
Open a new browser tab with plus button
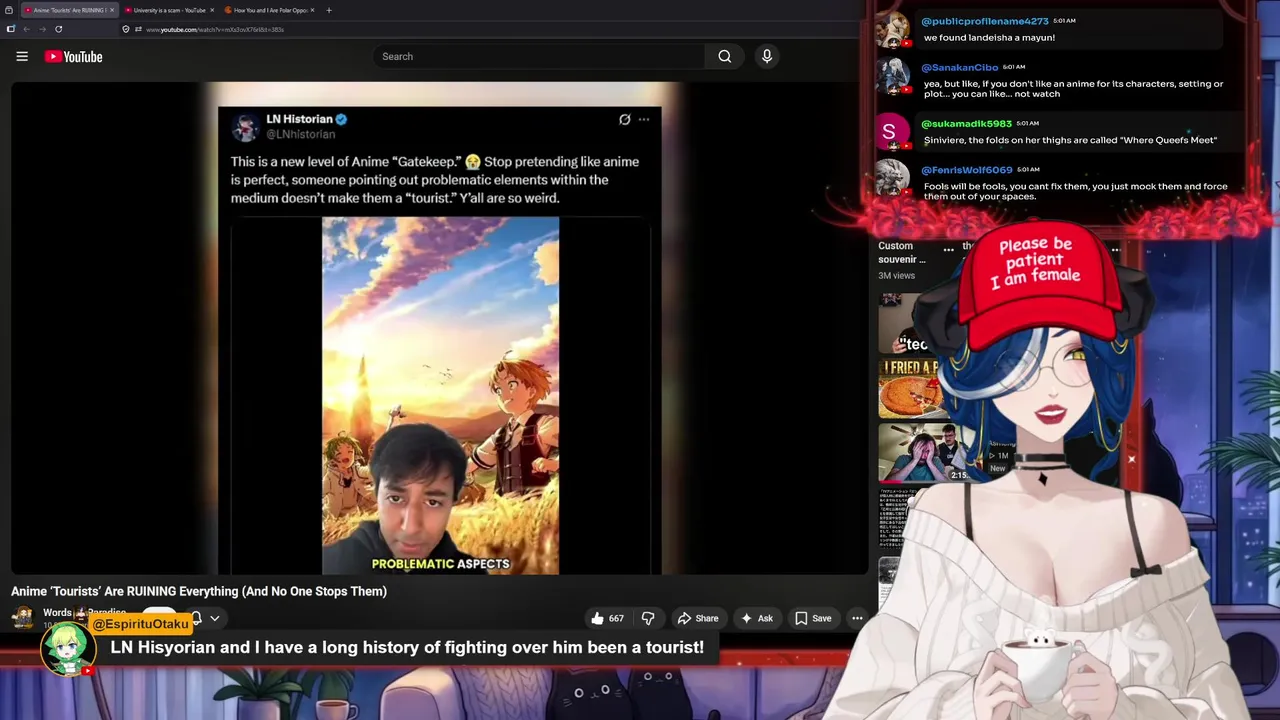pos(329,10)
